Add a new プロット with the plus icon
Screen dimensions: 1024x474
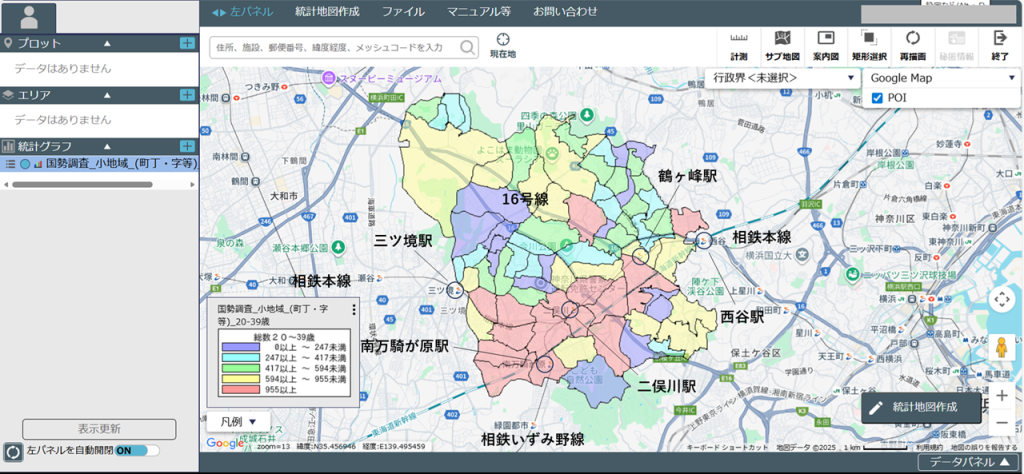point(187,43)
